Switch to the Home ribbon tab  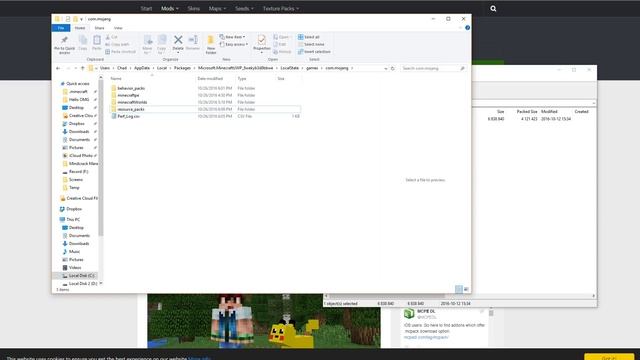(80, 28)
